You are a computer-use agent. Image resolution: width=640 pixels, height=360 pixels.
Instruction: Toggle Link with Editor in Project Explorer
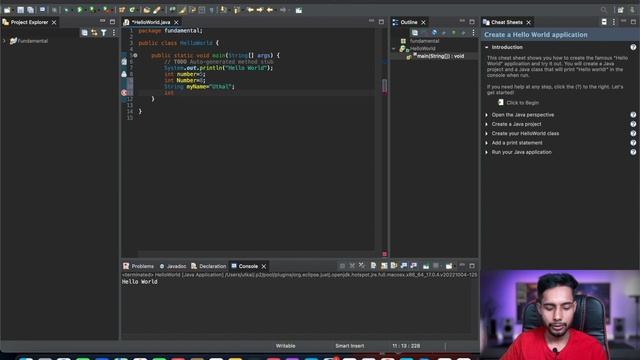94,33
